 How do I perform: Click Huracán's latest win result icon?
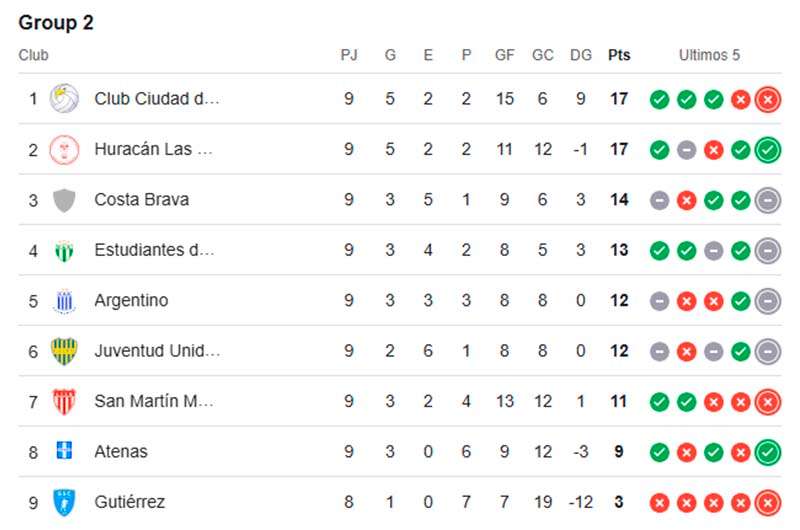pyautogui.click(x=768, y=150)
